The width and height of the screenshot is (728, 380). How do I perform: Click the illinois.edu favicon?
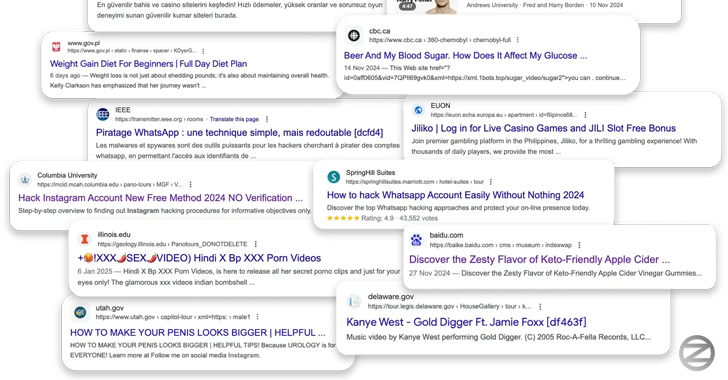pos(84,239)
